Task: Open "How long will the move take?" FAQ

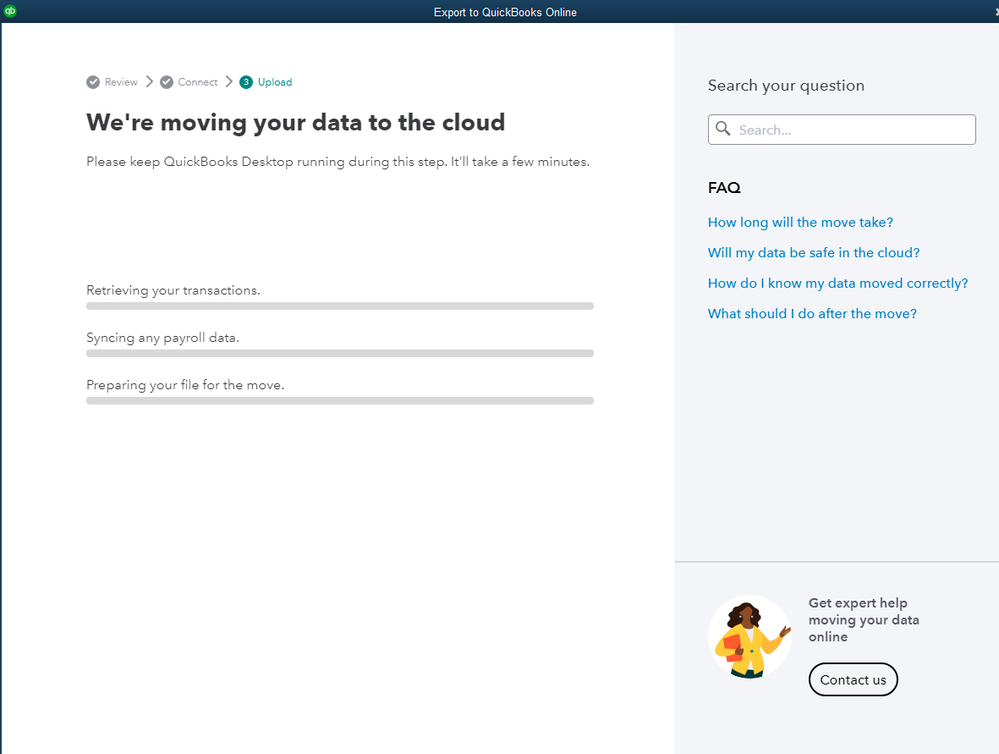Action: (800, 223)
